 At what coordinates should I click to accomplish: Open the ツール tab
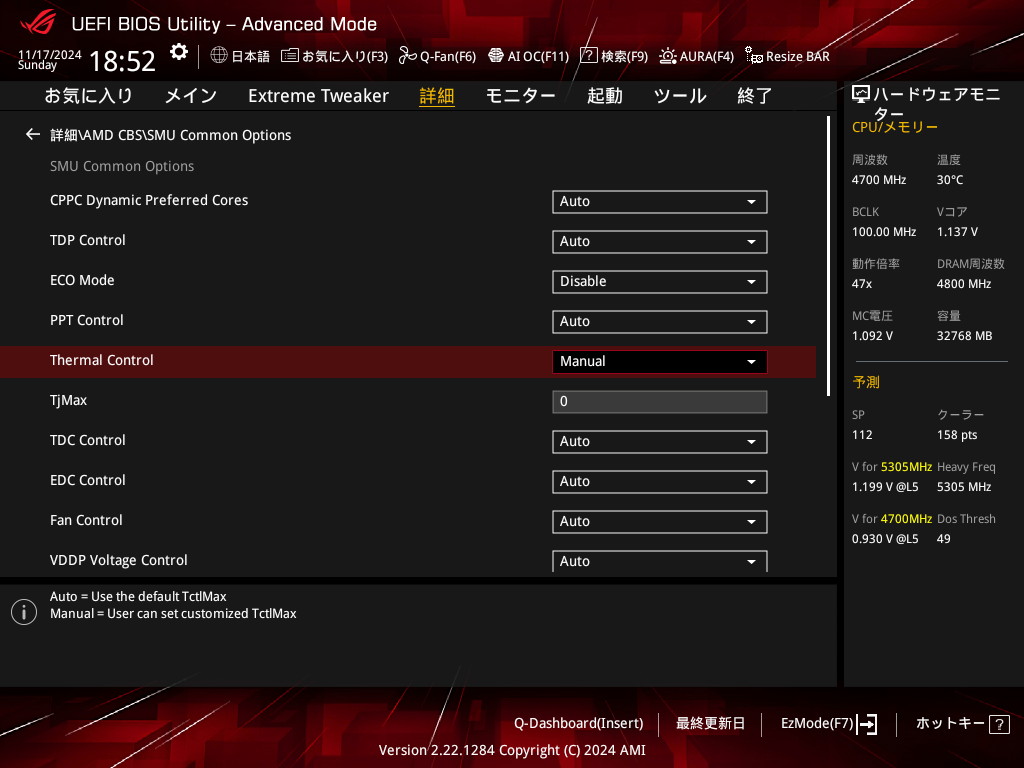click(680, 96)
